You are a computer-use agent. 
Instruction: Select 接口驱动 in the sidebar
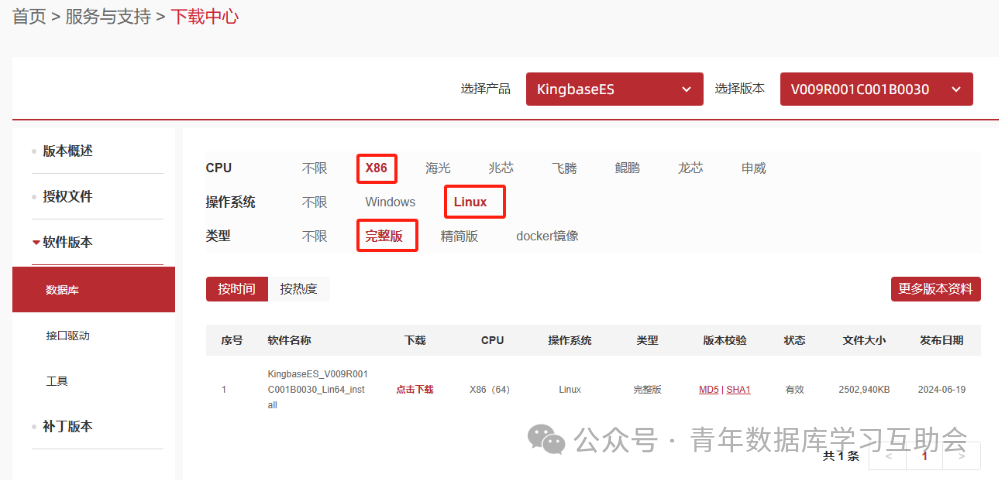point(68,335)
